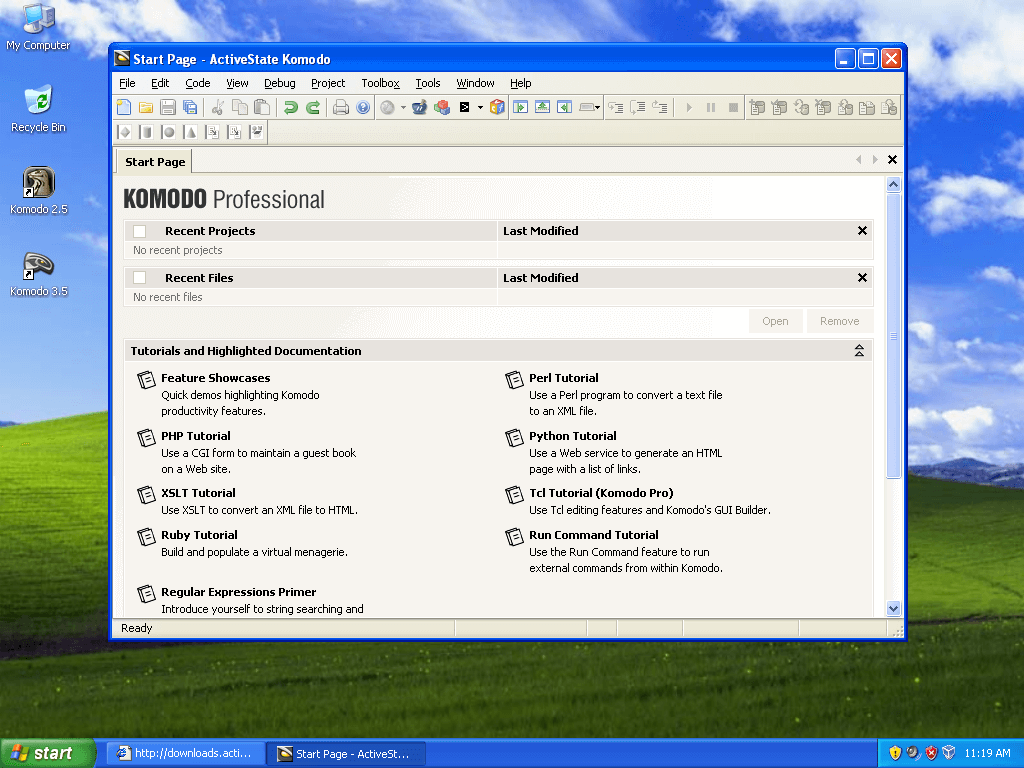Select the Komodo 3.5 desktop shortcut
1024x768 pixels.
click(x=39, y=274)
